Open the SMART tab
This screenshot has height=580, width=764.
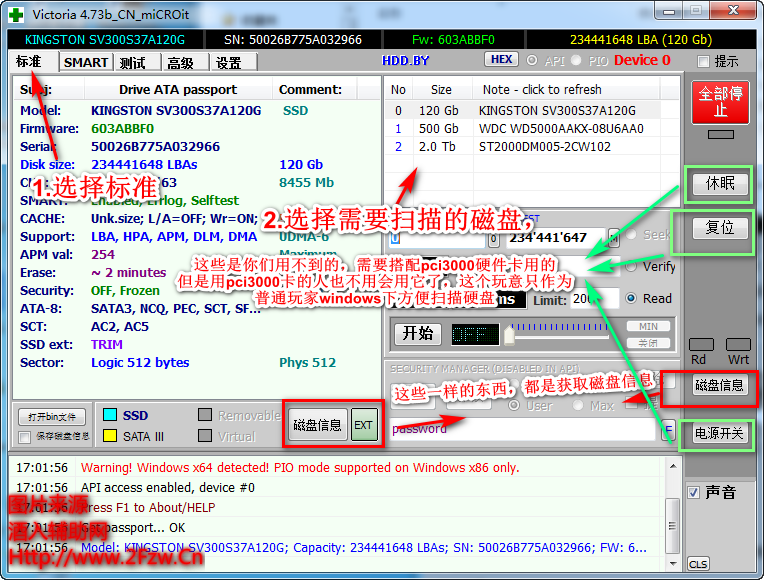86,62
